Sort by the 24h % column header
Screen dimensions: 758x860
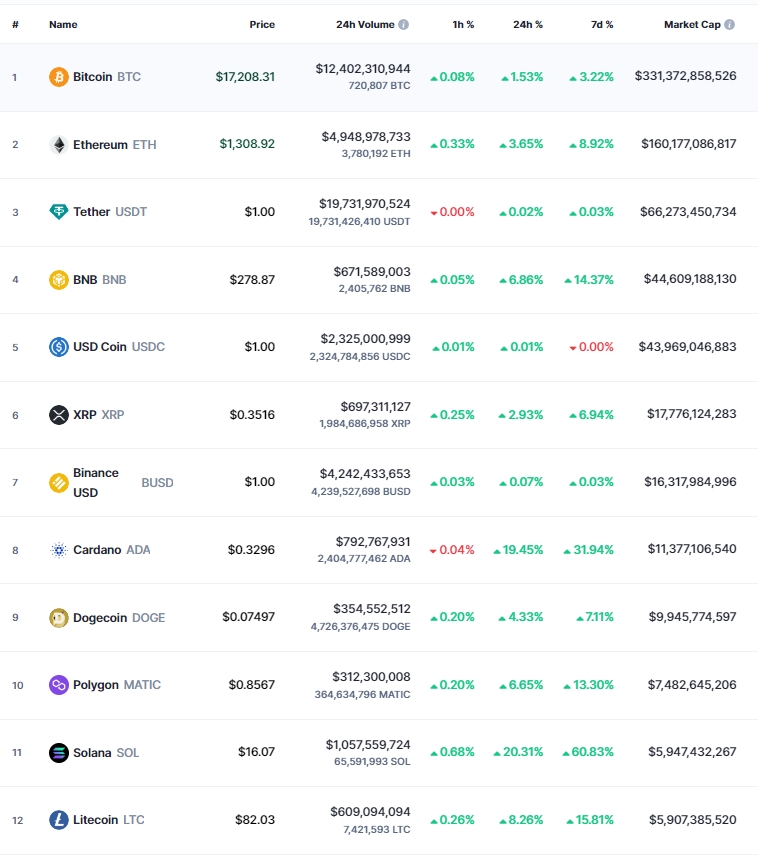click(x=528, y=25)
